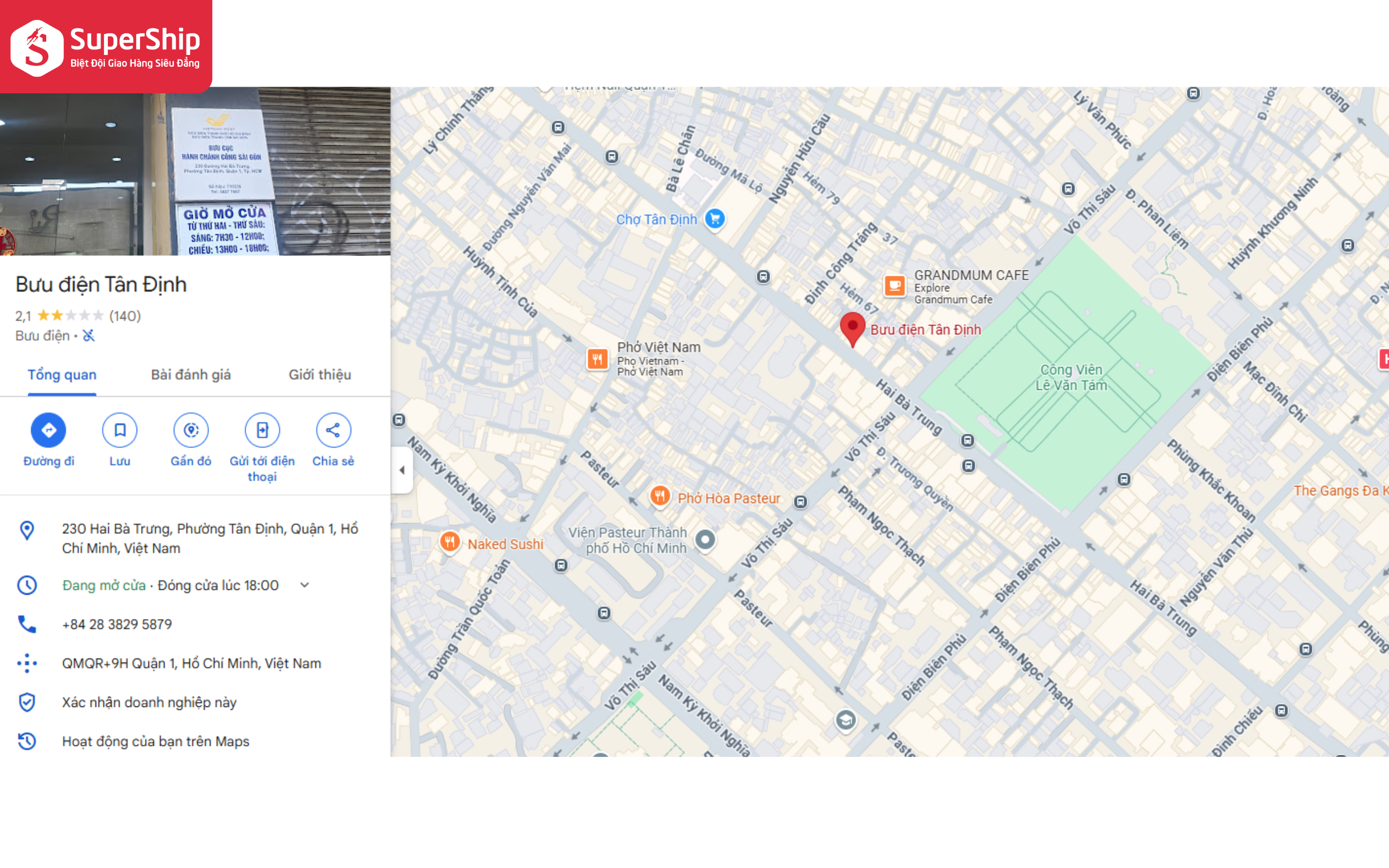1389x868 pixels.
Task: Click the Gần đó nearby icon
Action: [x=191, y=430]
